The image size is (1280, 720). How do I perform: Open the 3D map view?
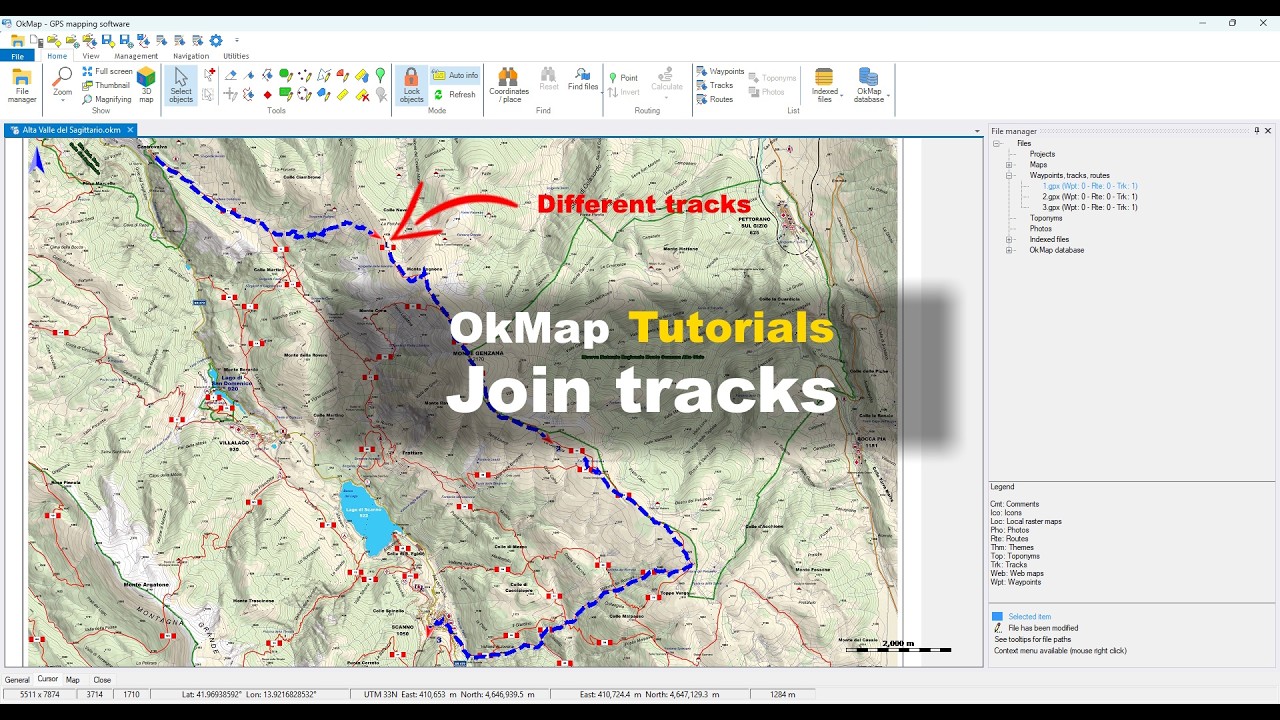[x=146, y=85]
